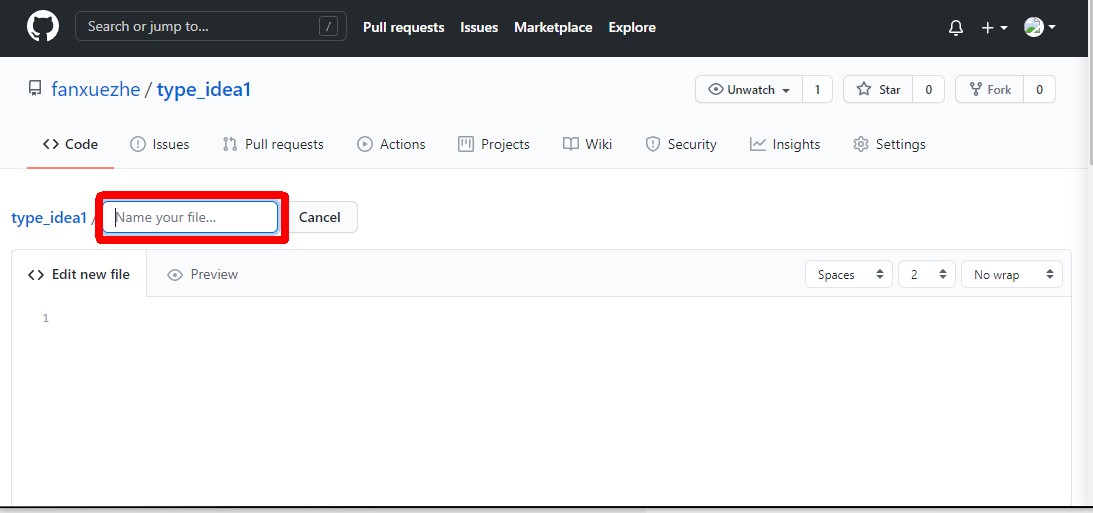Image resolution: width=1093 pixels, height=513 pixels.
Task: Switch to the Actions tab
Action: tap(391, 144)
